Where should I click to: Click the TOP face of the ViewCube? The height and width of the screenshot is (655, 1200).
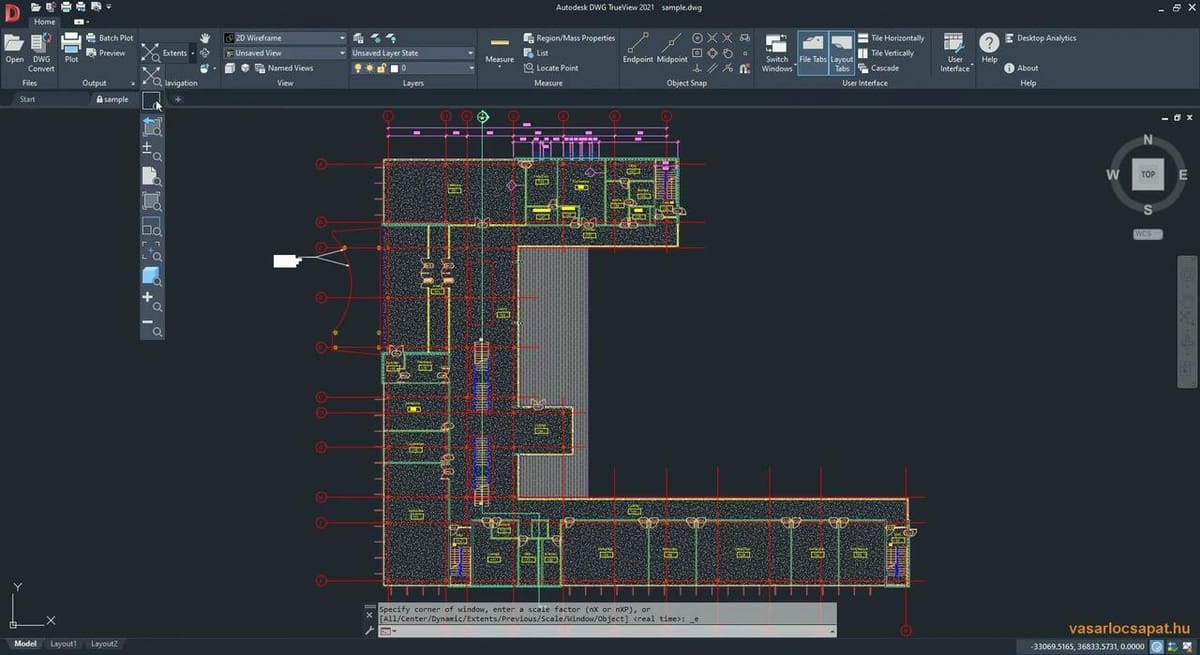pyautogui.click(x=1147, y=174)
